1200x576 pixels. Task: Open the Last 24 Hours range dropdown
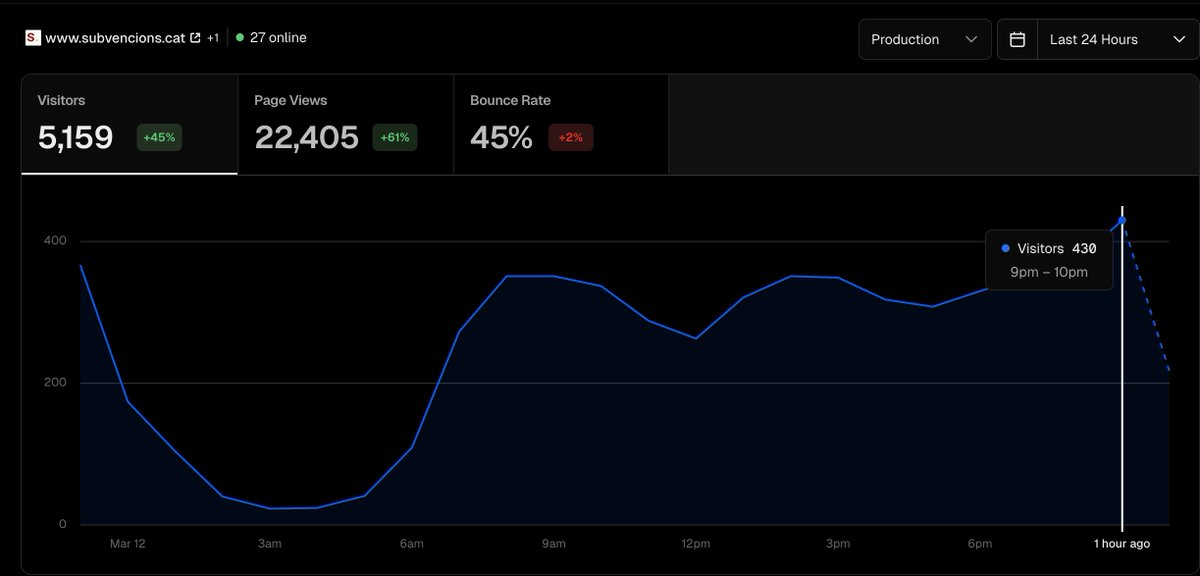pyautogui.click(x=1118, y=39)
